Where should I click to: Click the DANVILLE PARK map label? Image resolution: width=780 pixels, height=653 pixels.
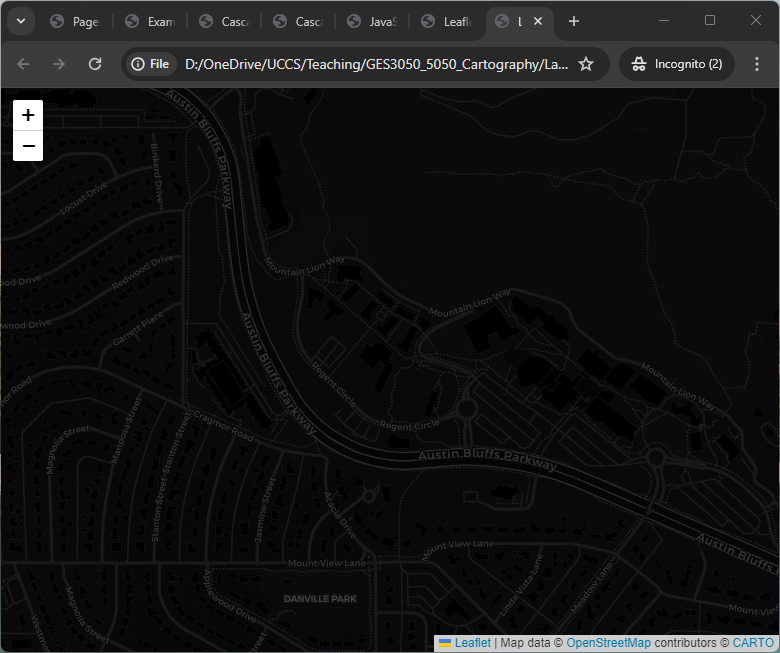pyautogui.click(x=320, y=599)
